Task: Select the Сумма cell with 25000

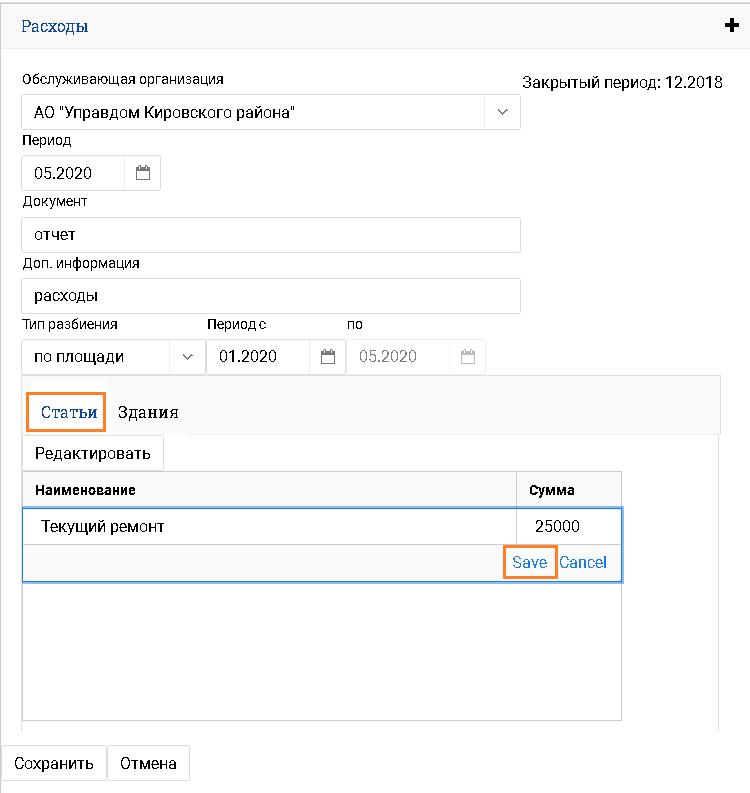Action: pos(567,526)
